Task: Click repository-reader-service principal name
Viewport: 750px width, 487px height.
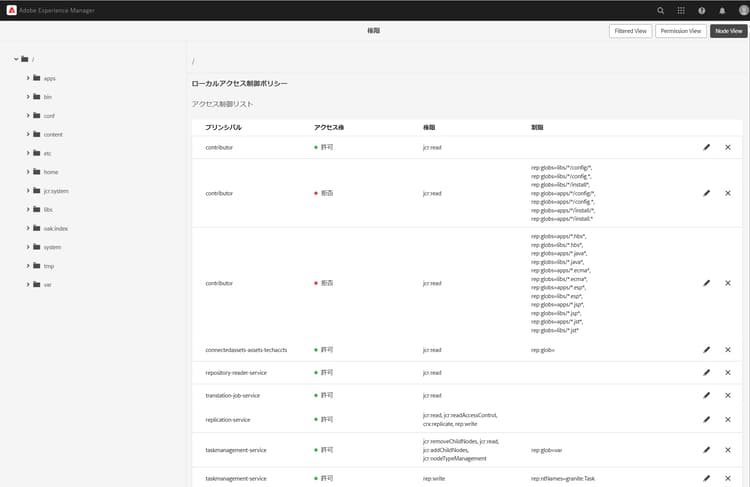Action: (236, 373)
